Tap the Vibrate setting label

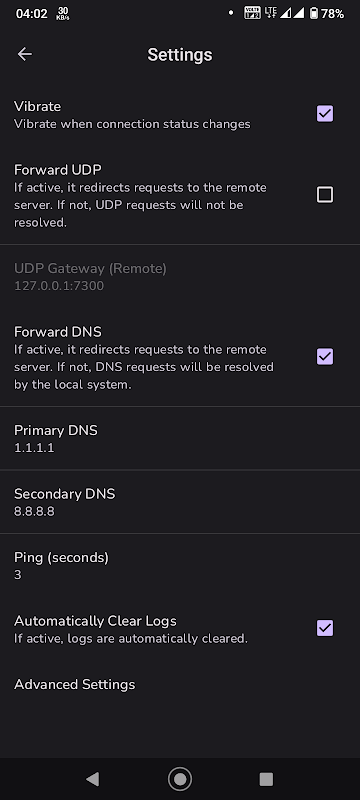tap(37, 106)
